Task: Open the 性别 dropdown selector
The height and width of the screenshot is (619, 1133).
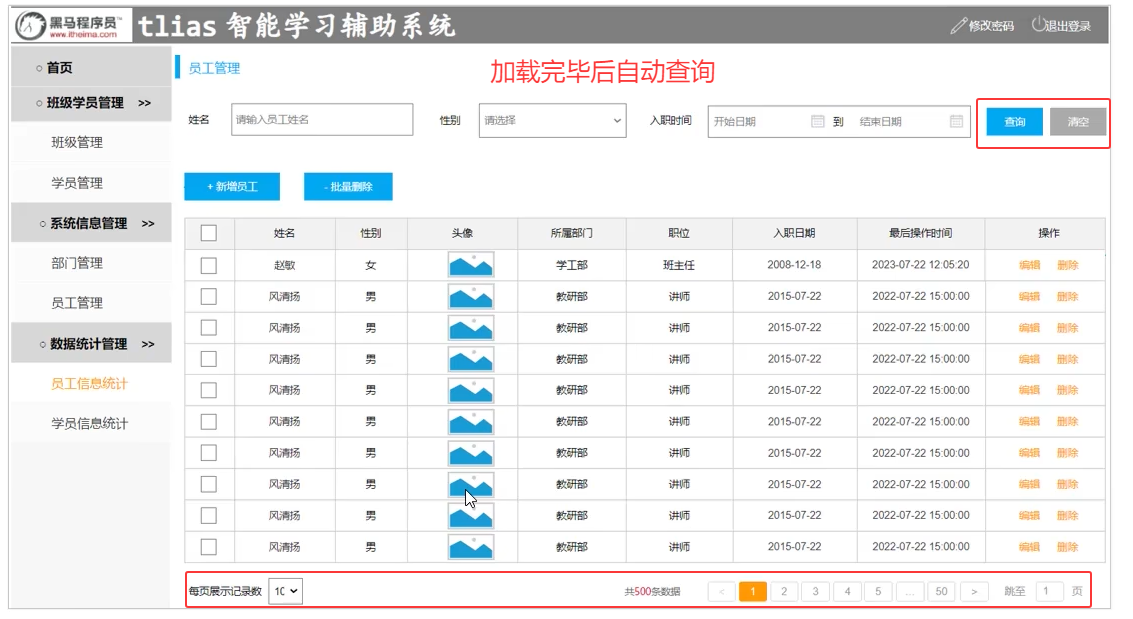Action: click(552, 121)
